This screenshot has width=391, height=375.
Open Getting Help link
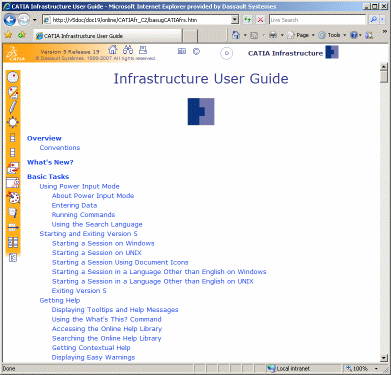pos(60,300)
